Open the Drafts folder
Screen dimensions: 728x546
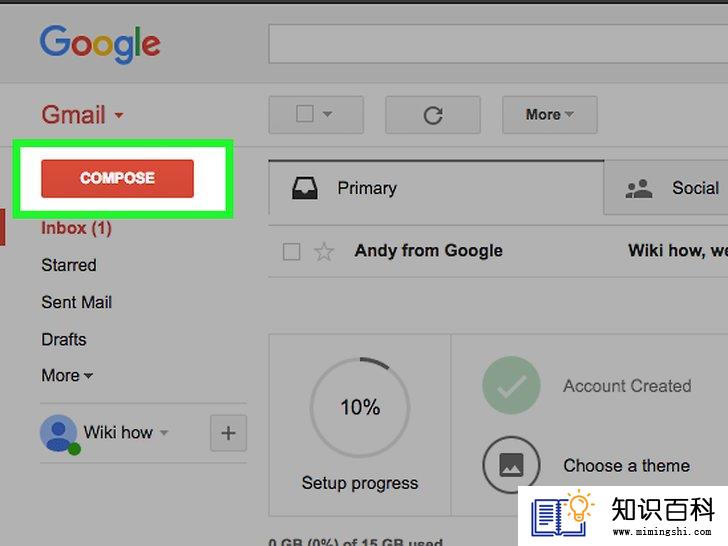(x=64, y=339)
